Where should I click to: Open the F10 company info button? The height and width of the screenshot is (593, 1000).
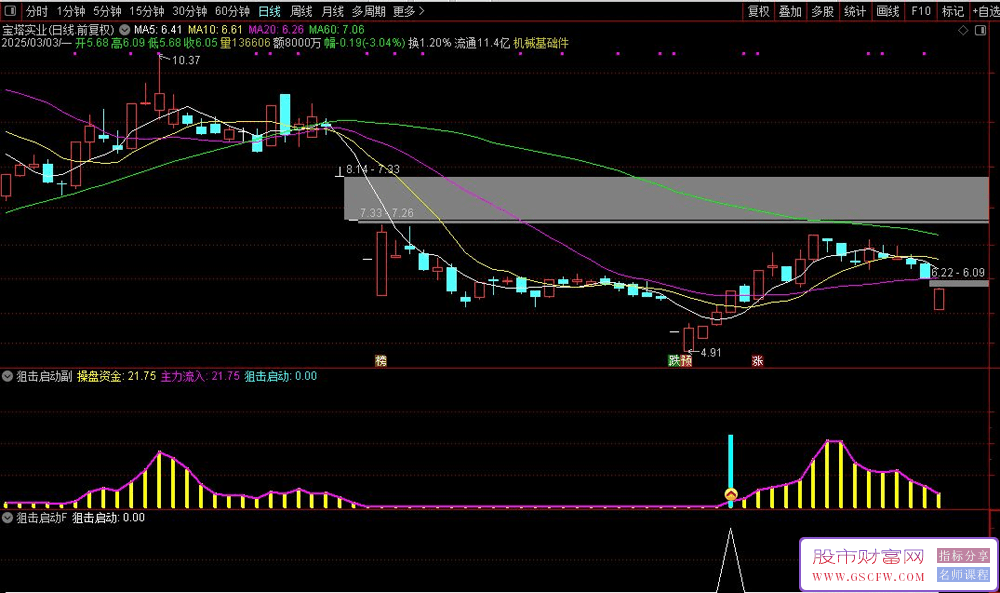[x=921, y=11]
